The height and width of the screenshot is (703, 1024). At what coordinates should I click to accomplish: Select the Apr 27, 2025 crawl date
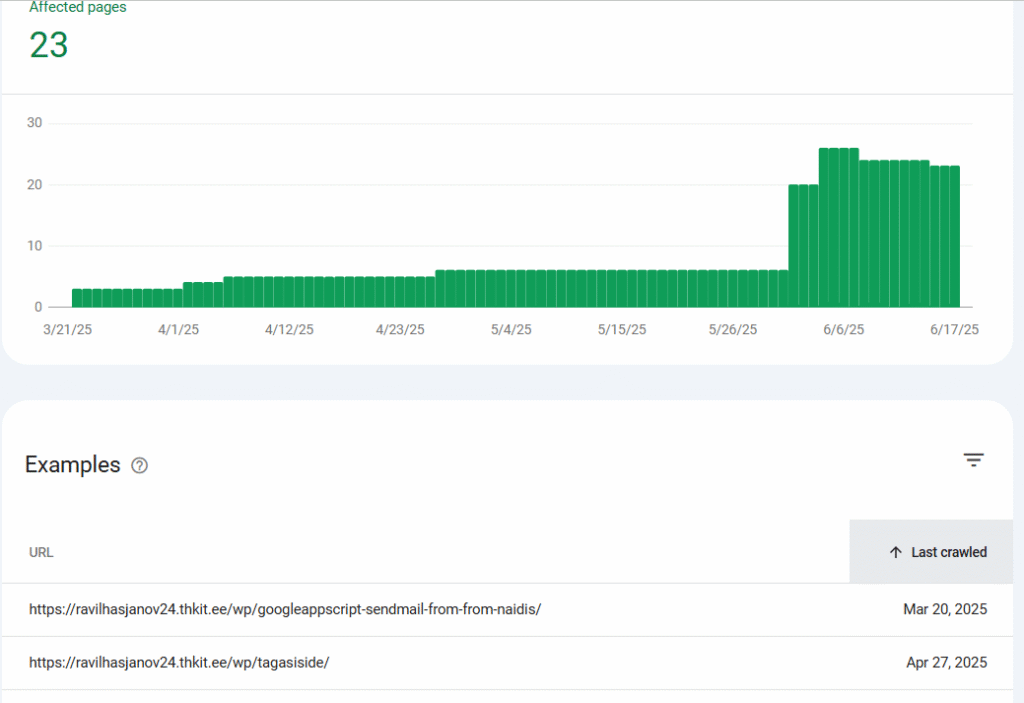946,662
